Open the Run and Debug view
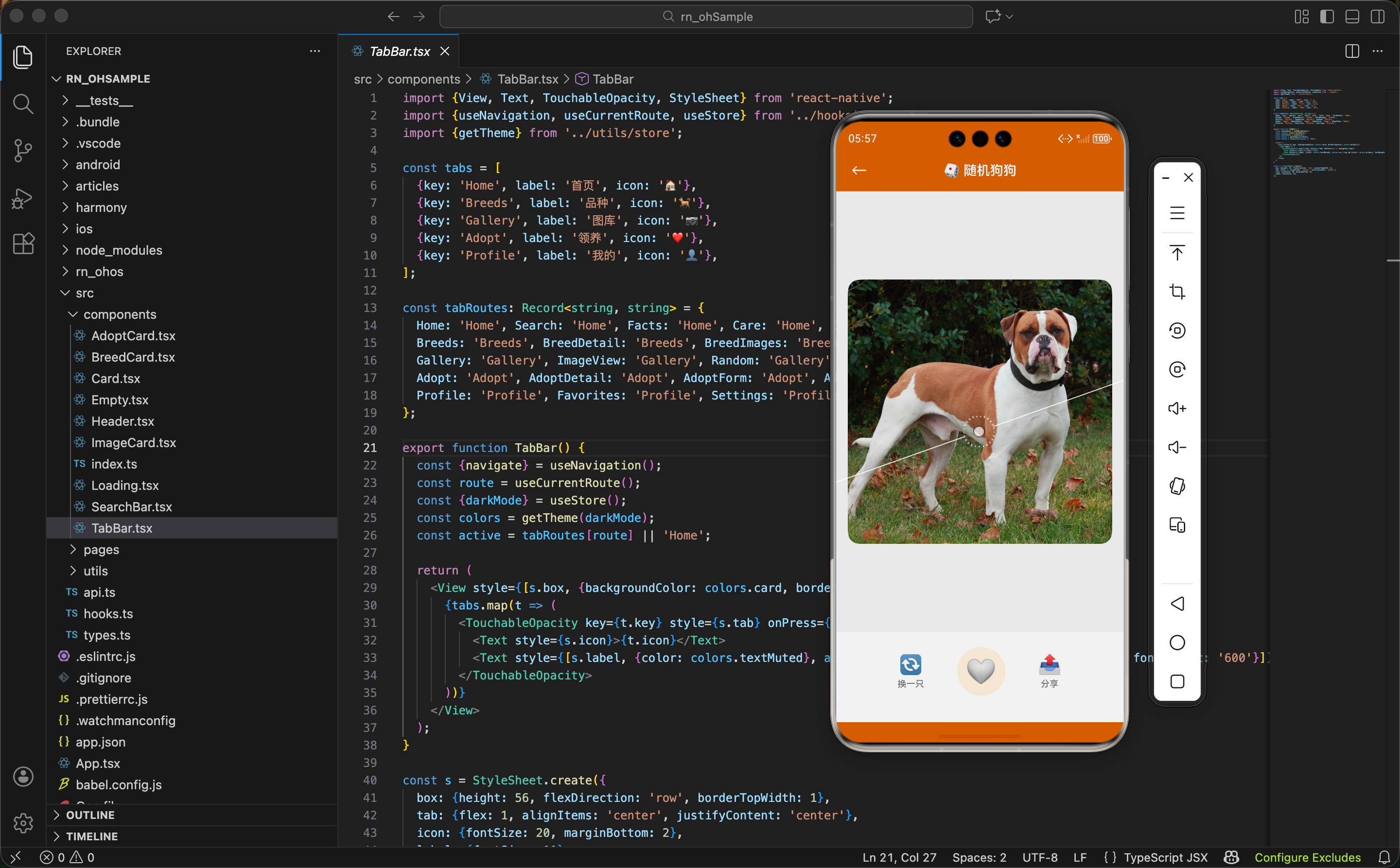Screen dimensions: 1400x868 pos(22,198)
